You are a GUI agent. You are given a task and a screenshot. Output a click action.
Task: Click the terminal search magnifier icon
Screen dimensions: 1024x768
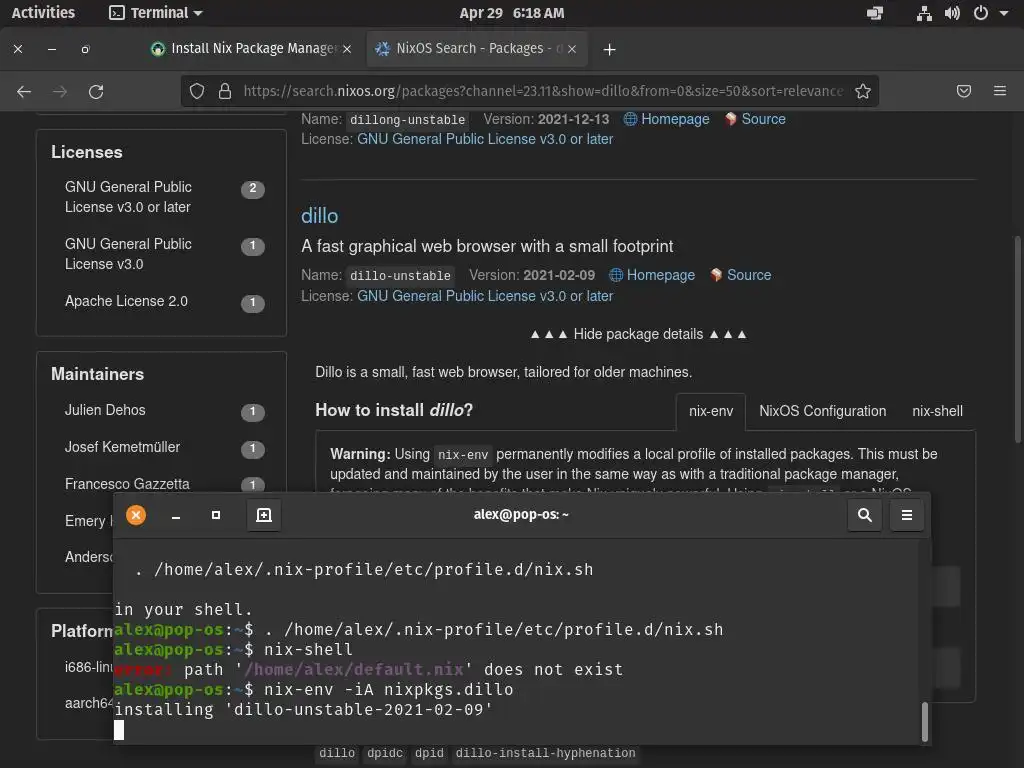tap(865, 515)
